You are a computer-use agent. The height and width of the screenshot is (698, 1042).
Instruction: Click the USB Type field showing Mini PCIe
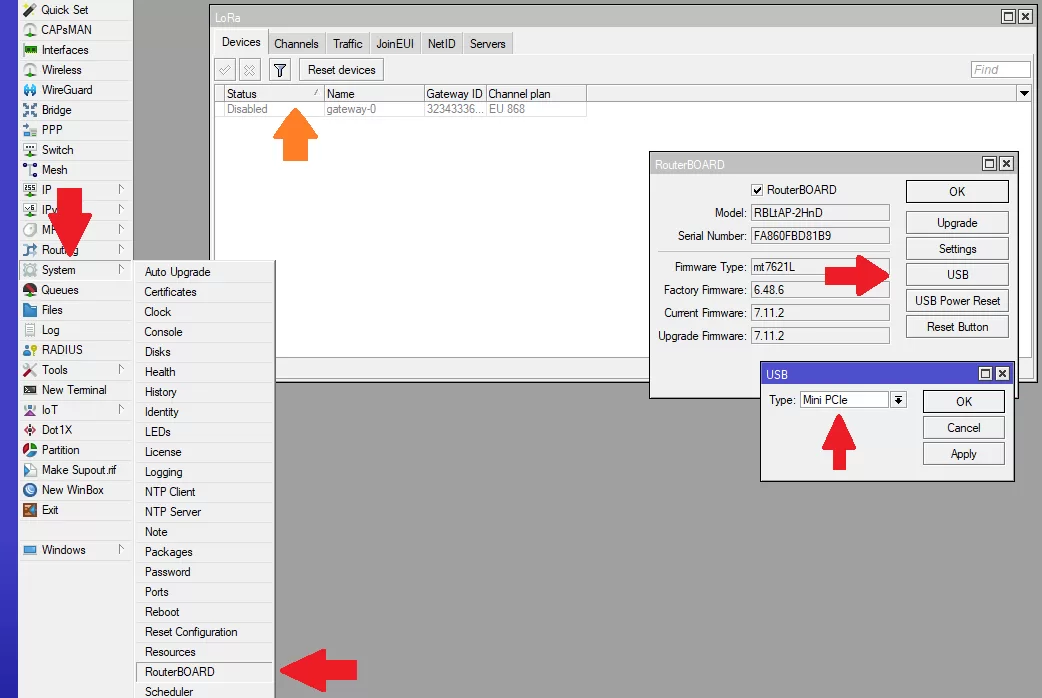coord(844,400)
